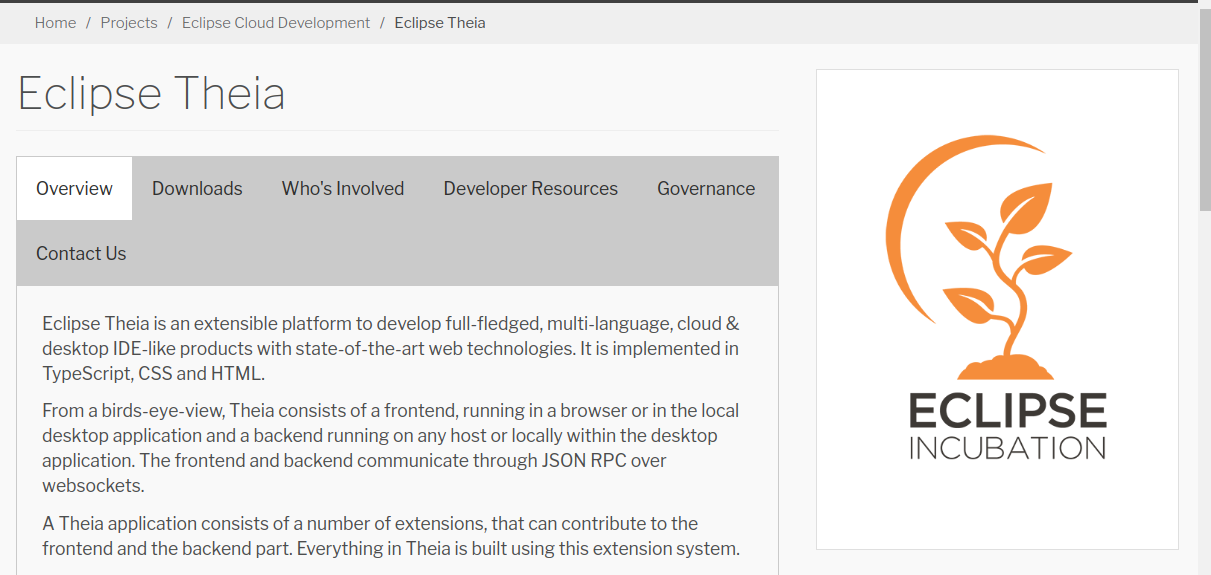Open the Governance tab

point(706,188)
